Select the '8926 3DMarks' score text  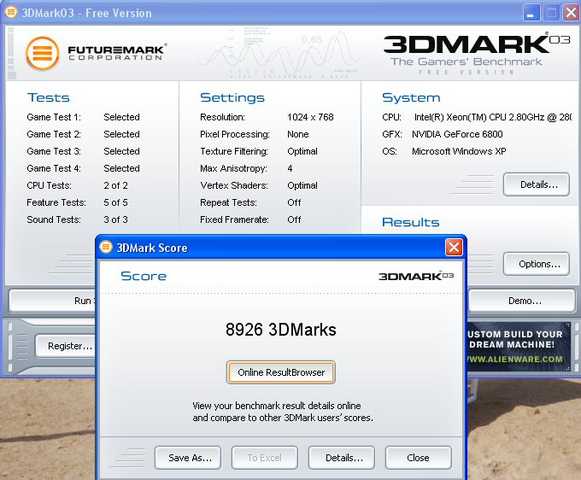(281, 330)
